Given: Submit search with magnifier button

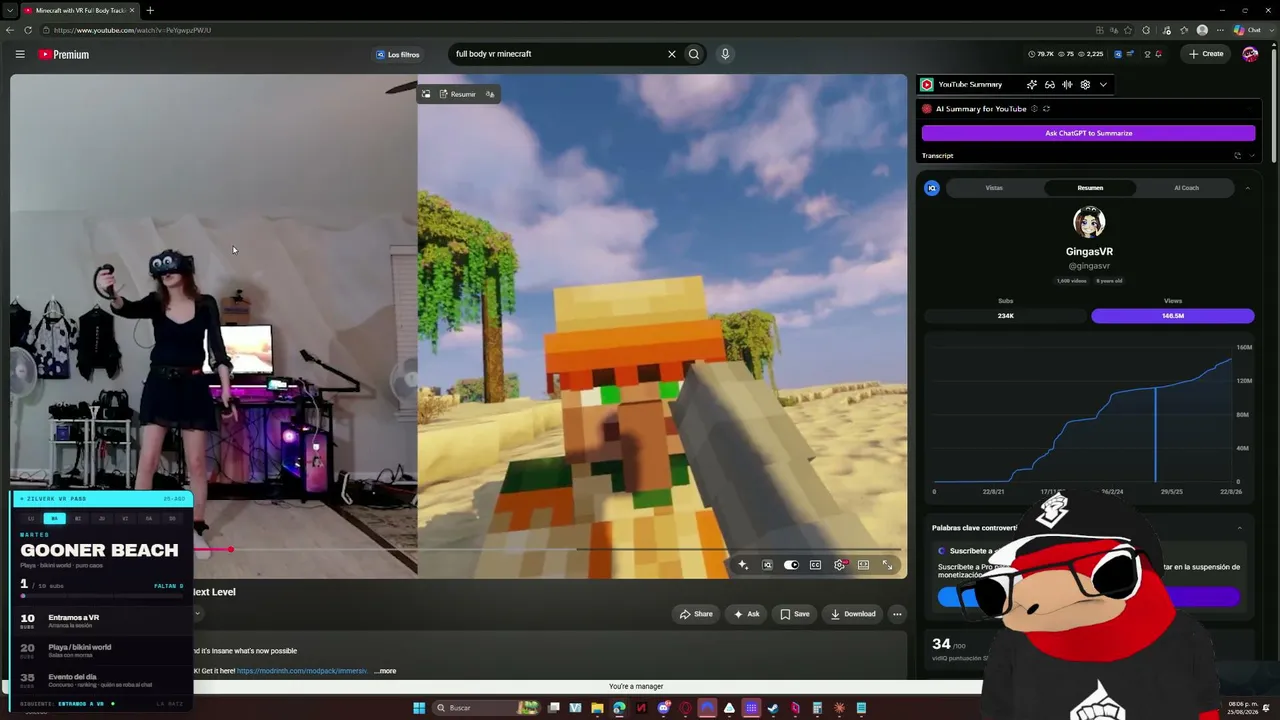Looking at the screenshot, I should (x=694, y=54).
